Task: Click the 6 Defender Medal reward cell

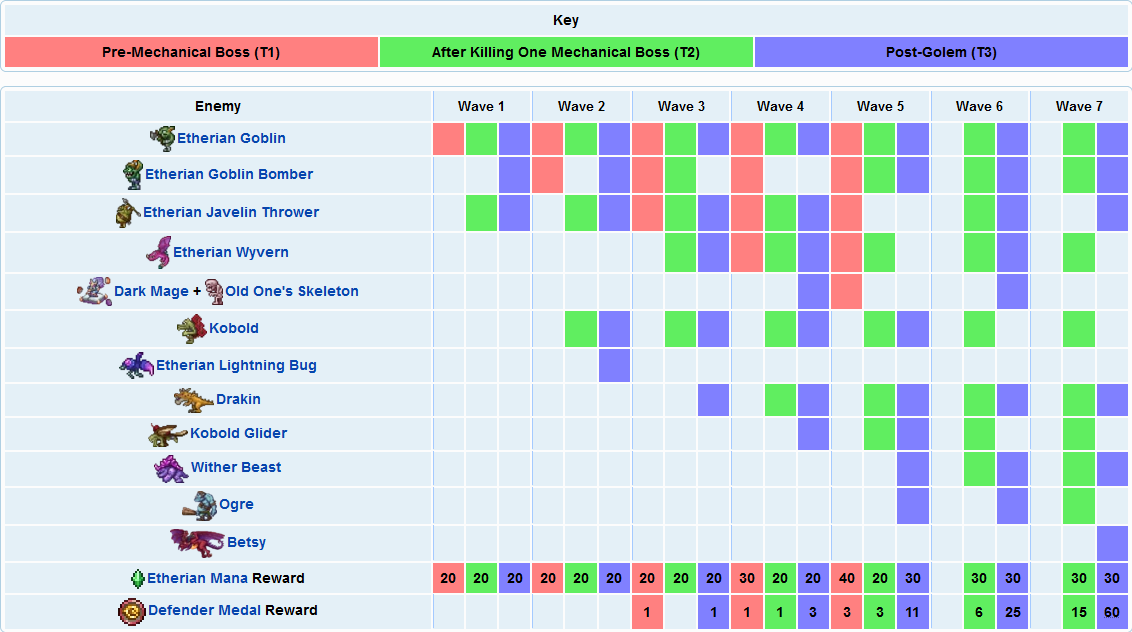Action: click(979, 612)
